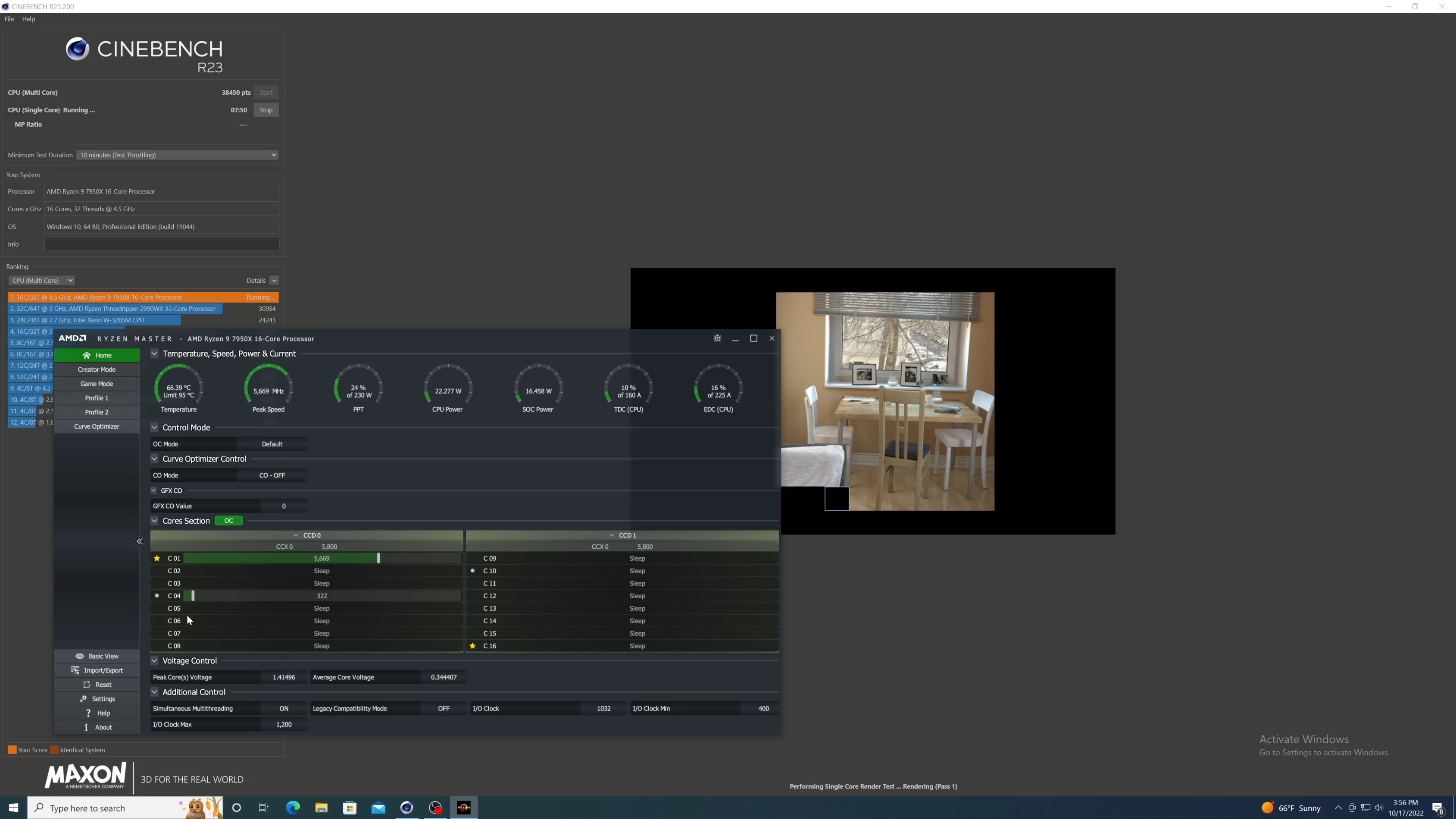Toggle the OC badge in Cores Section
Viewport: 1456px width, 819px height.
[228, 521]
